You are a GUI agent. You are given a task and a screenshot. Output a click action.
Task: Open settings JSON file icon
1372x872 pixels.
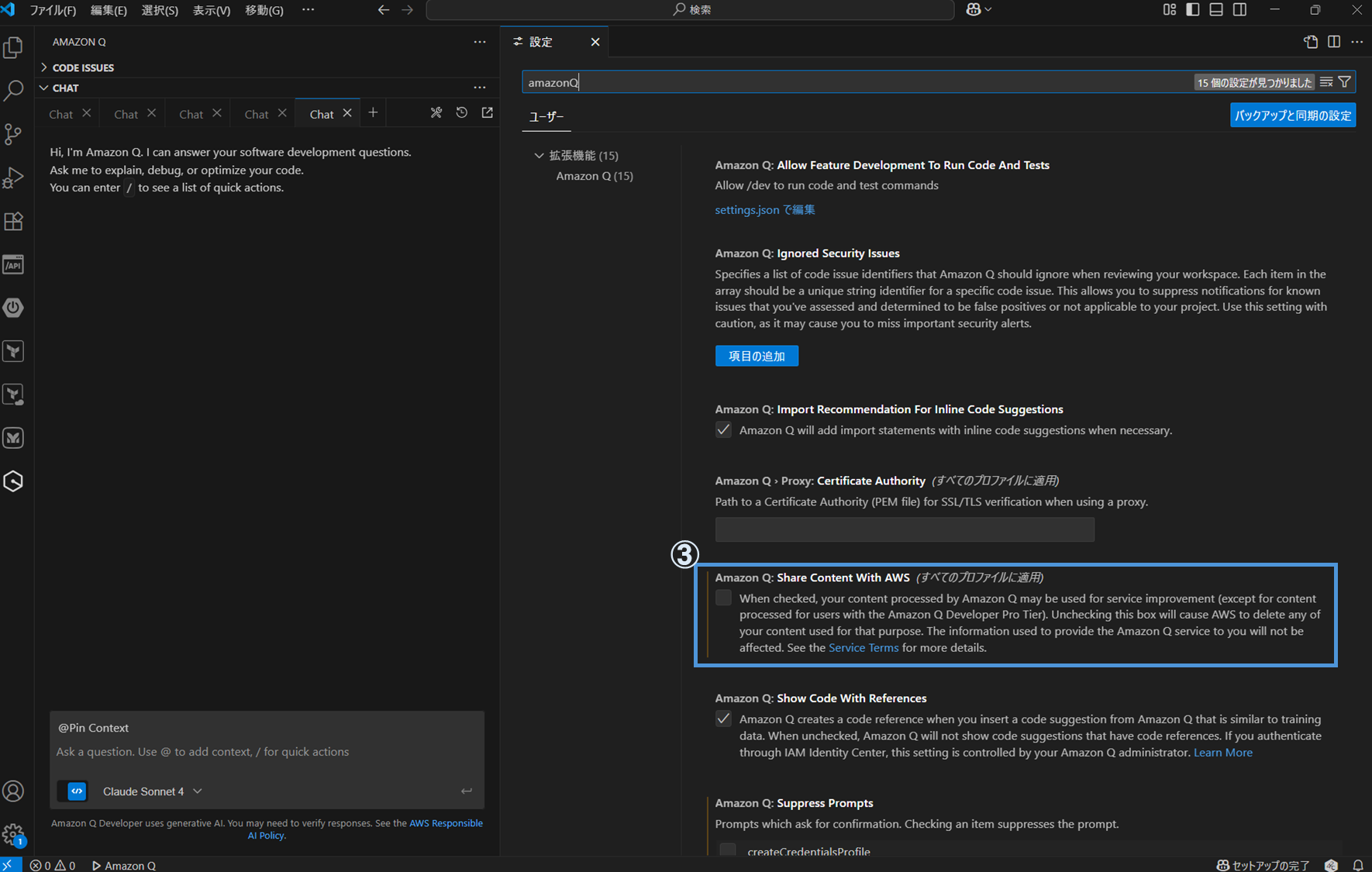[x=1311, y=42]
